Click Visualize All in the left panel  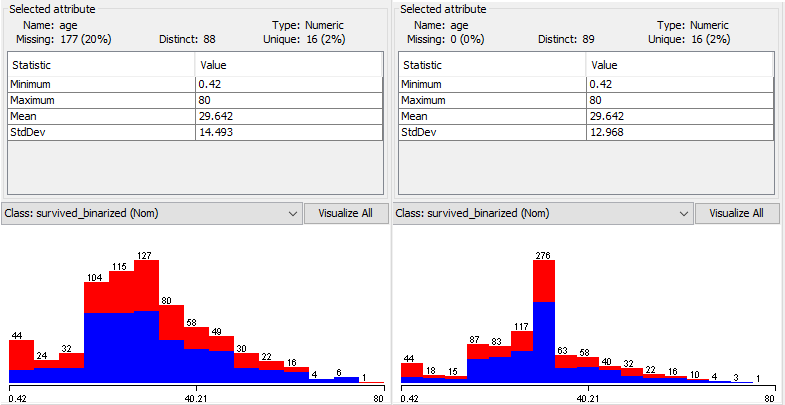pyautogui.click(x=345, y=213)
